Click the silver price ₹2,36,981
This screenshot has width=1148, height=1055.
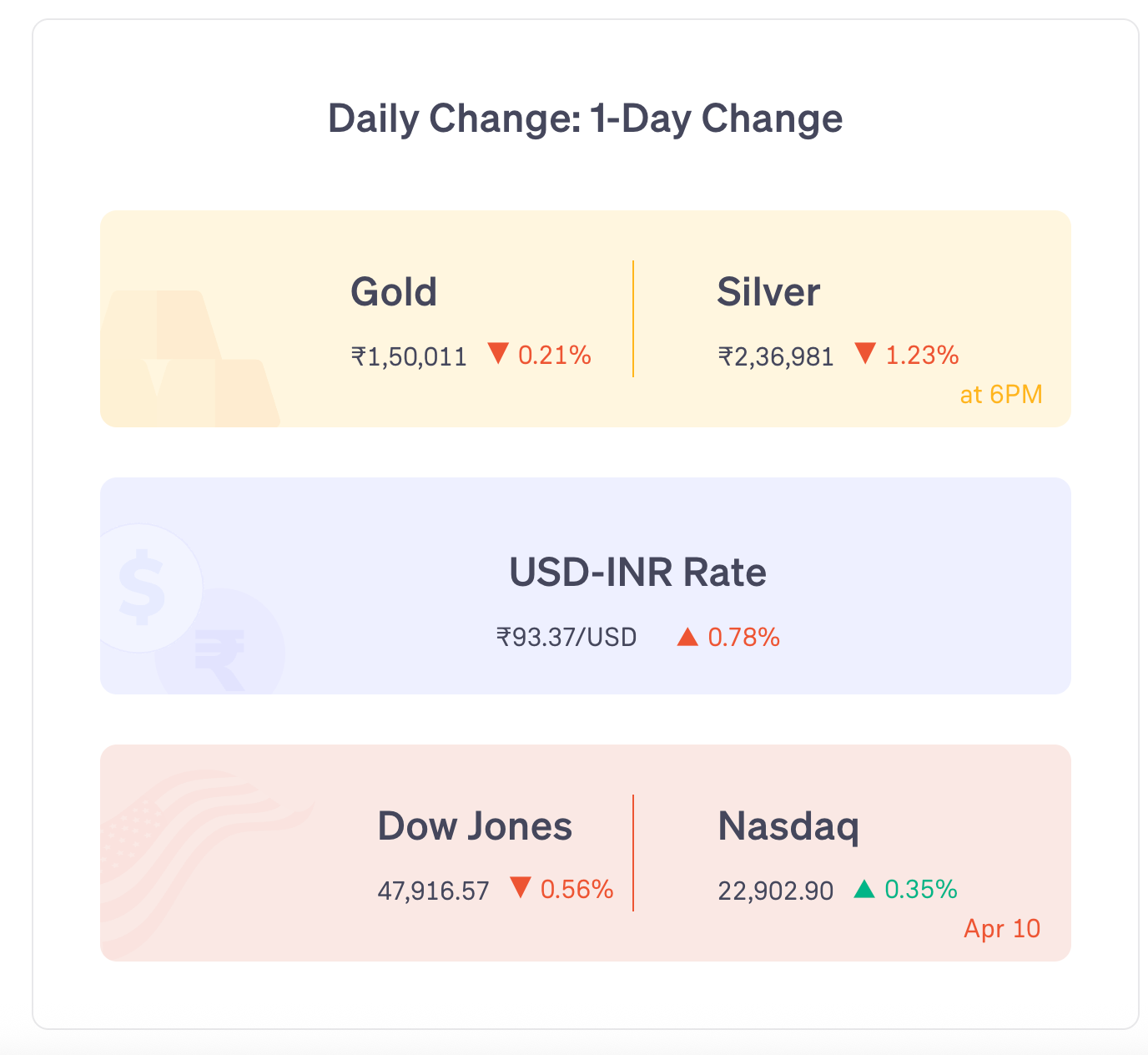[x=776, y=357]
